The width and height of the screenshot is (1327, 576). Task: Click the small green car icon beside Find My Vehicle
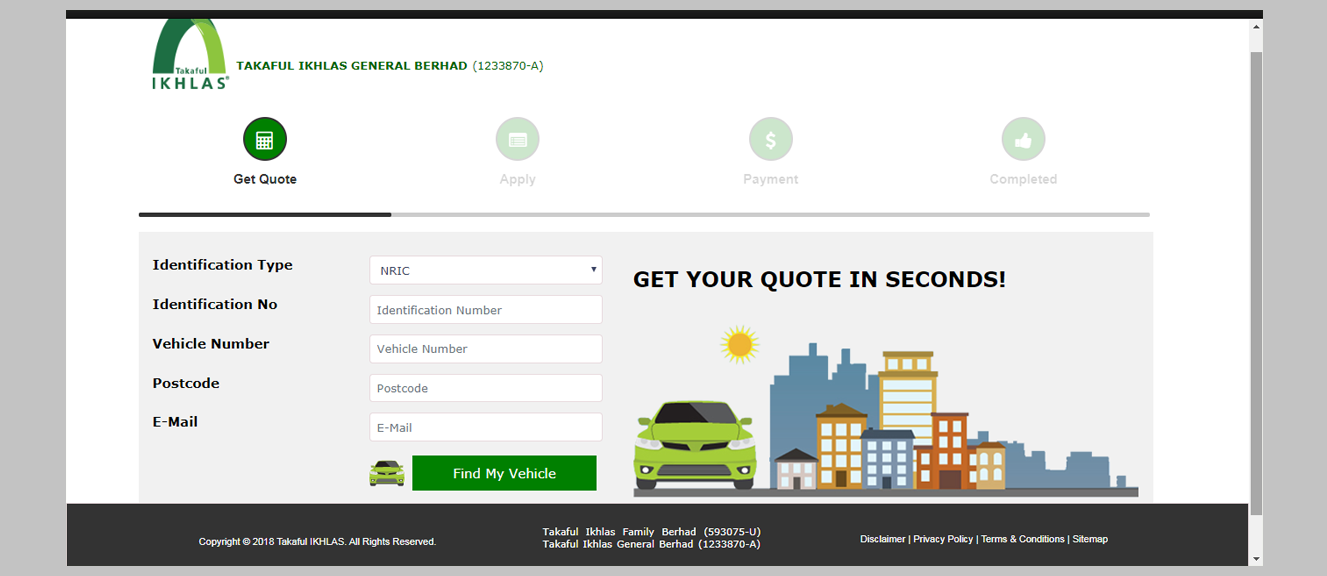387,473
